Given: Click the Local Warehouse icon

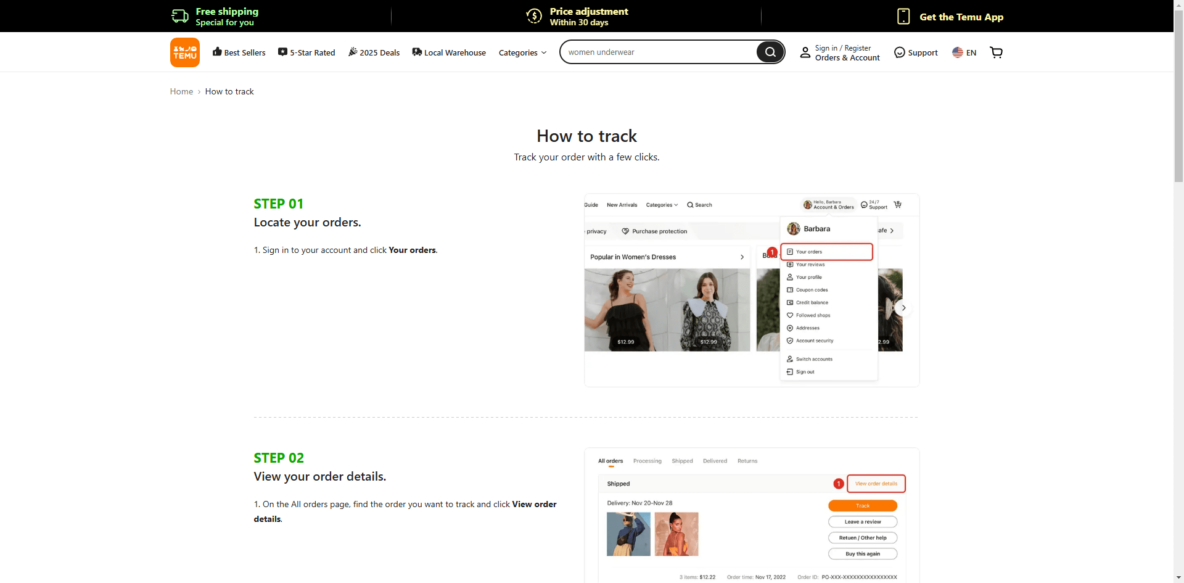Looking at the screenshot, I should [416, 51].
